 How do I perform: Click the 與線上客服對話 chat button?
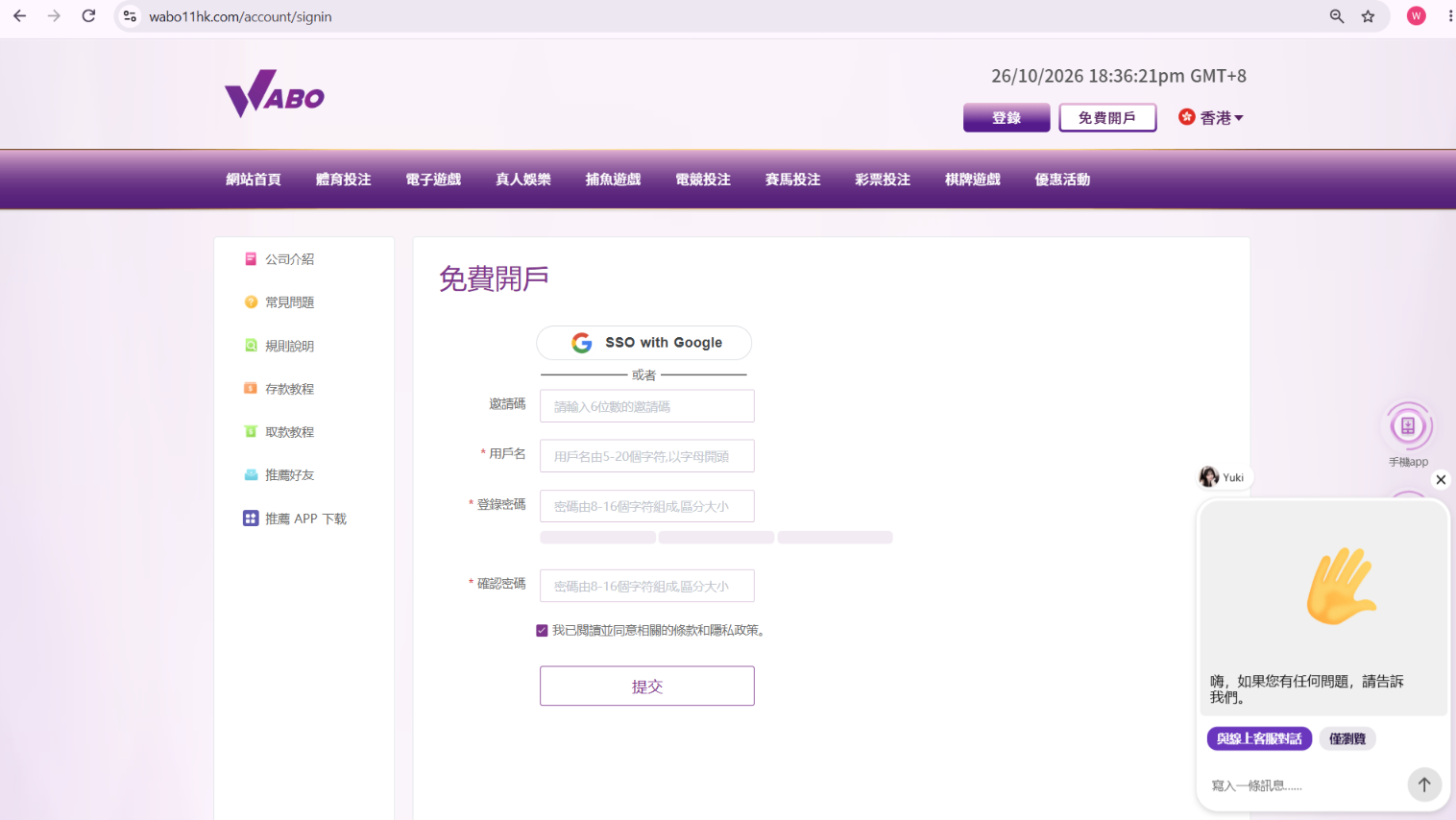pyautogui.click(x=1259, y=738)
